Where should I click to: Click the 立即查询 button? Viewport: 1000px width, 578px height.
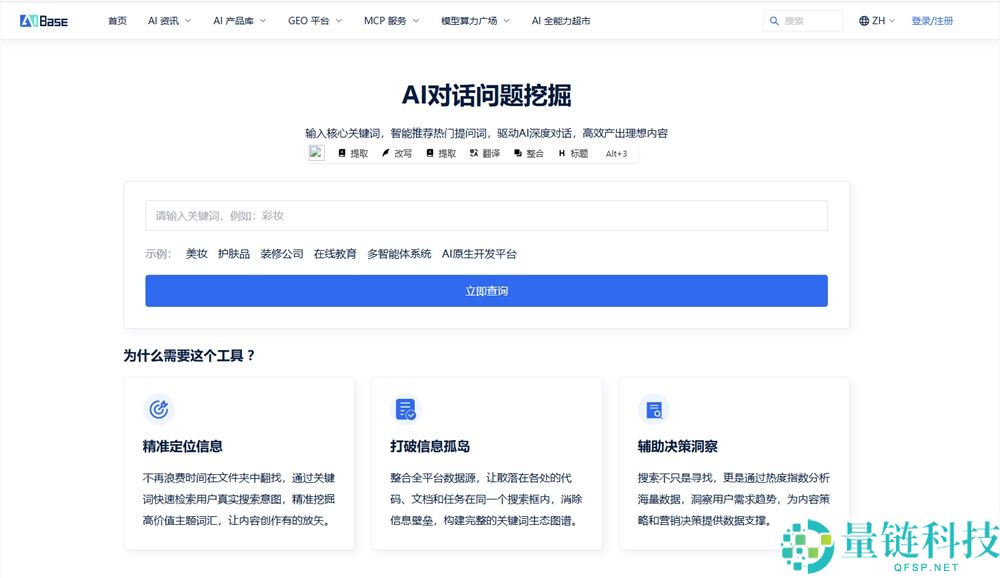pos(487,291)
